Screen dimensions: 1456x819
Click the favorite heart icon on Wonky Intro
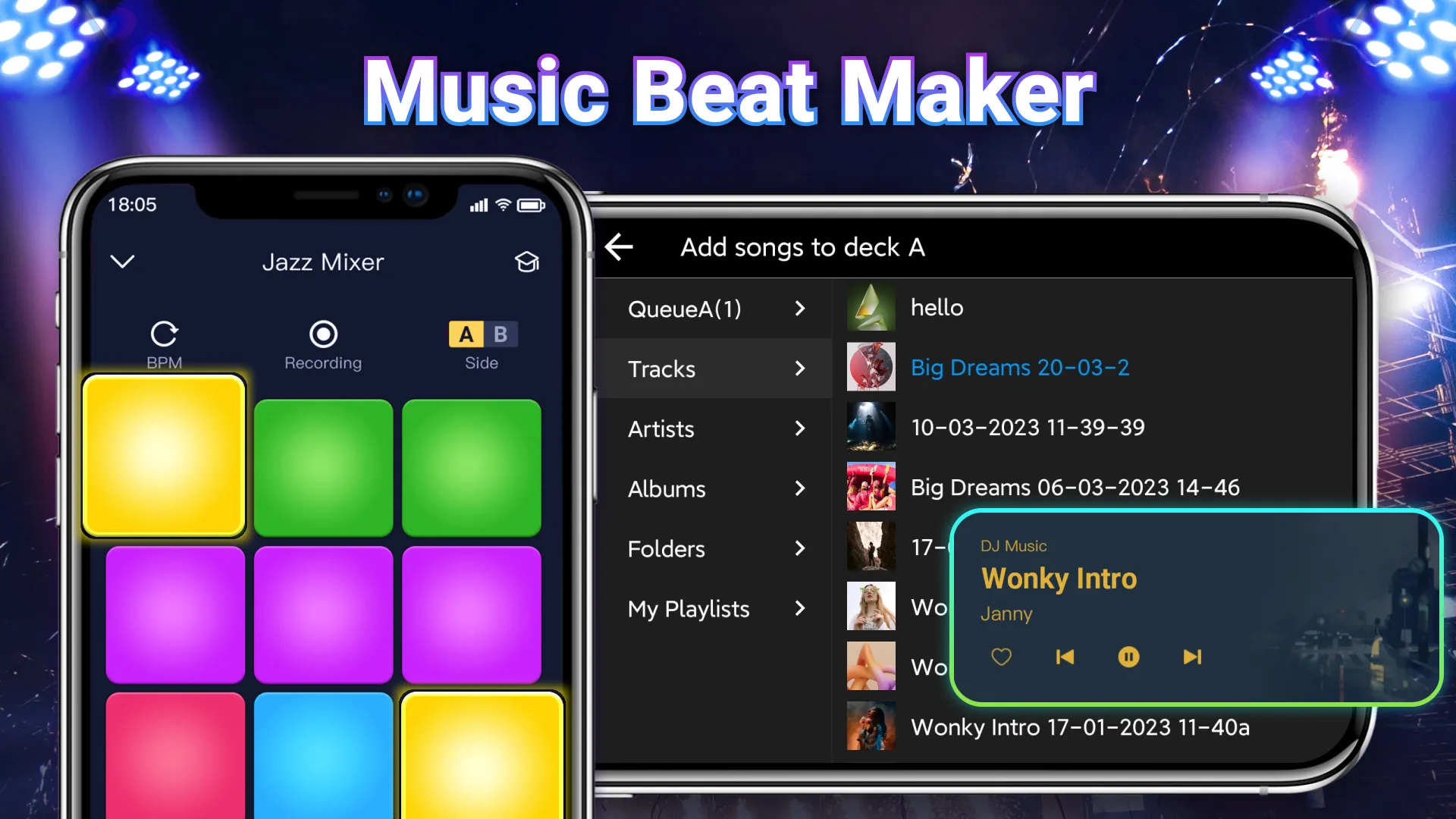click(1001, 657)
